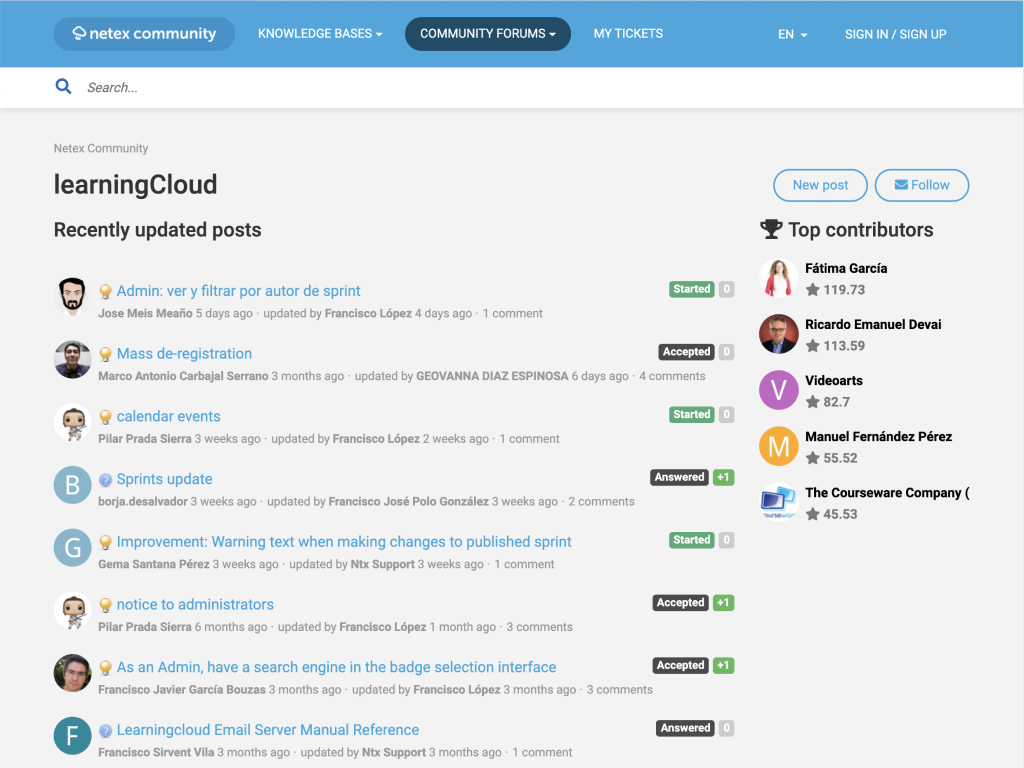Expand the Community Forums dropdown
This screenshot has height=768, width=1024.
pyautogui.click(x=488, y=34)
